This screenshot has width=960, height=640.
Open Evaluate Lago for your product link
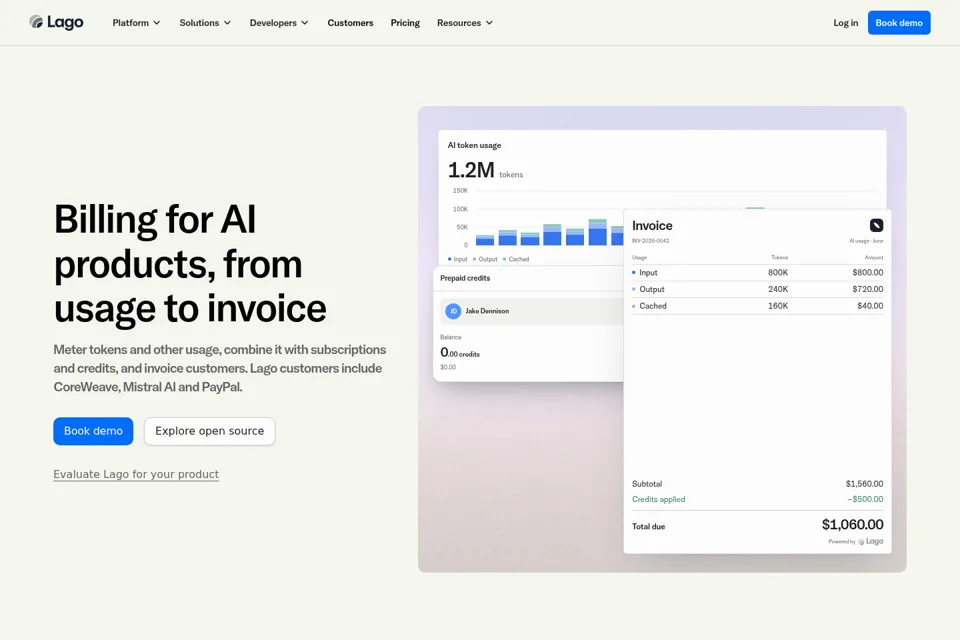point(136,474)
